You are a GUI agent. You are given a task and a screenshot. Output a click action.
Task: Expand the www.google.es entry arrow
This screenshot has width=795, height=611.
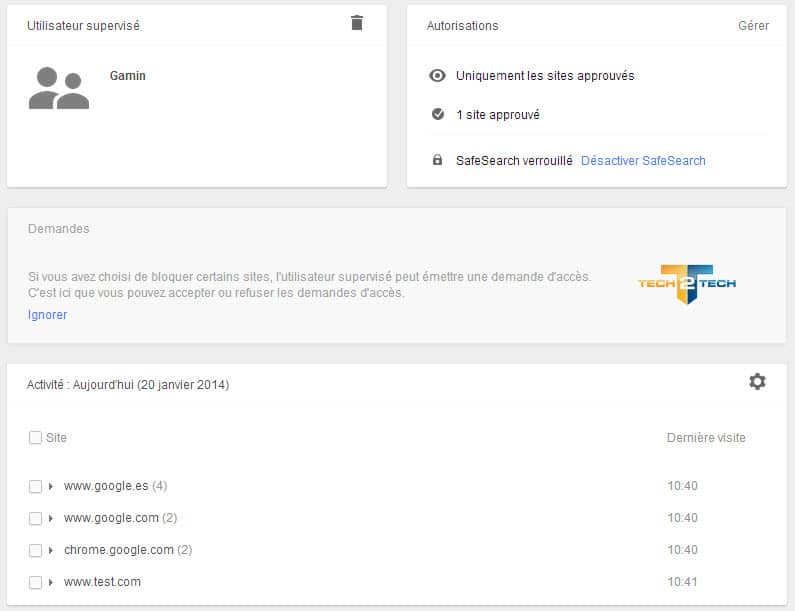tap(51, 486)
